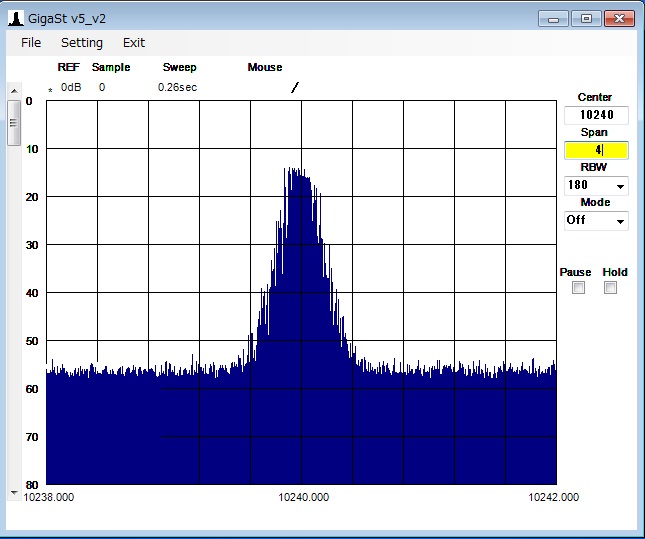Click the Sample count value 0
This screenshot has height=539, width=645.
[102, 87]
